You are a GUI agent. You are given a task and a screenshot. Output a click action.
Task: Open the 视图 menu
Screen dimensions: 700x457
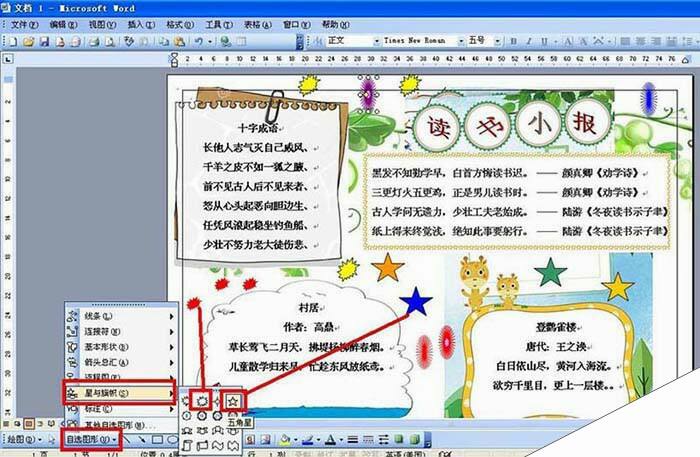tap(102, 24)
